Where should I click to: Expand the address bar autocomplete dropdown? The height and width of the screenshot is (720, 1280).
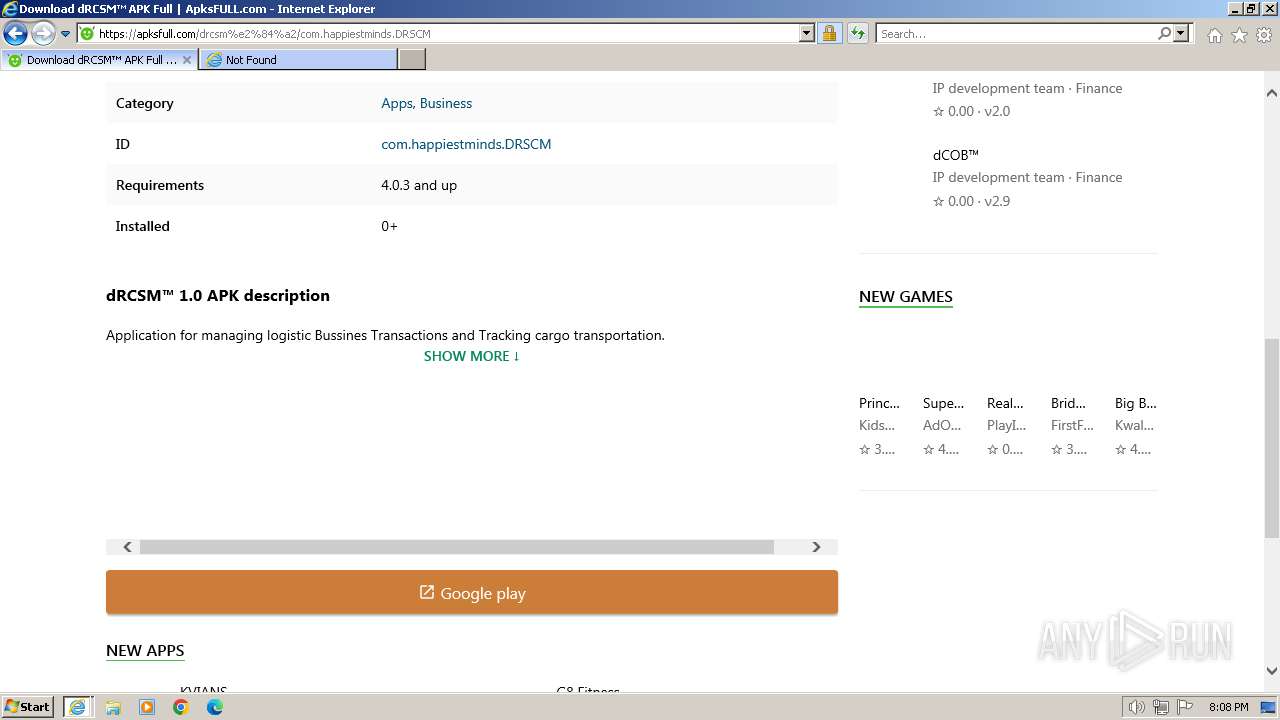(x=807, y=33)
